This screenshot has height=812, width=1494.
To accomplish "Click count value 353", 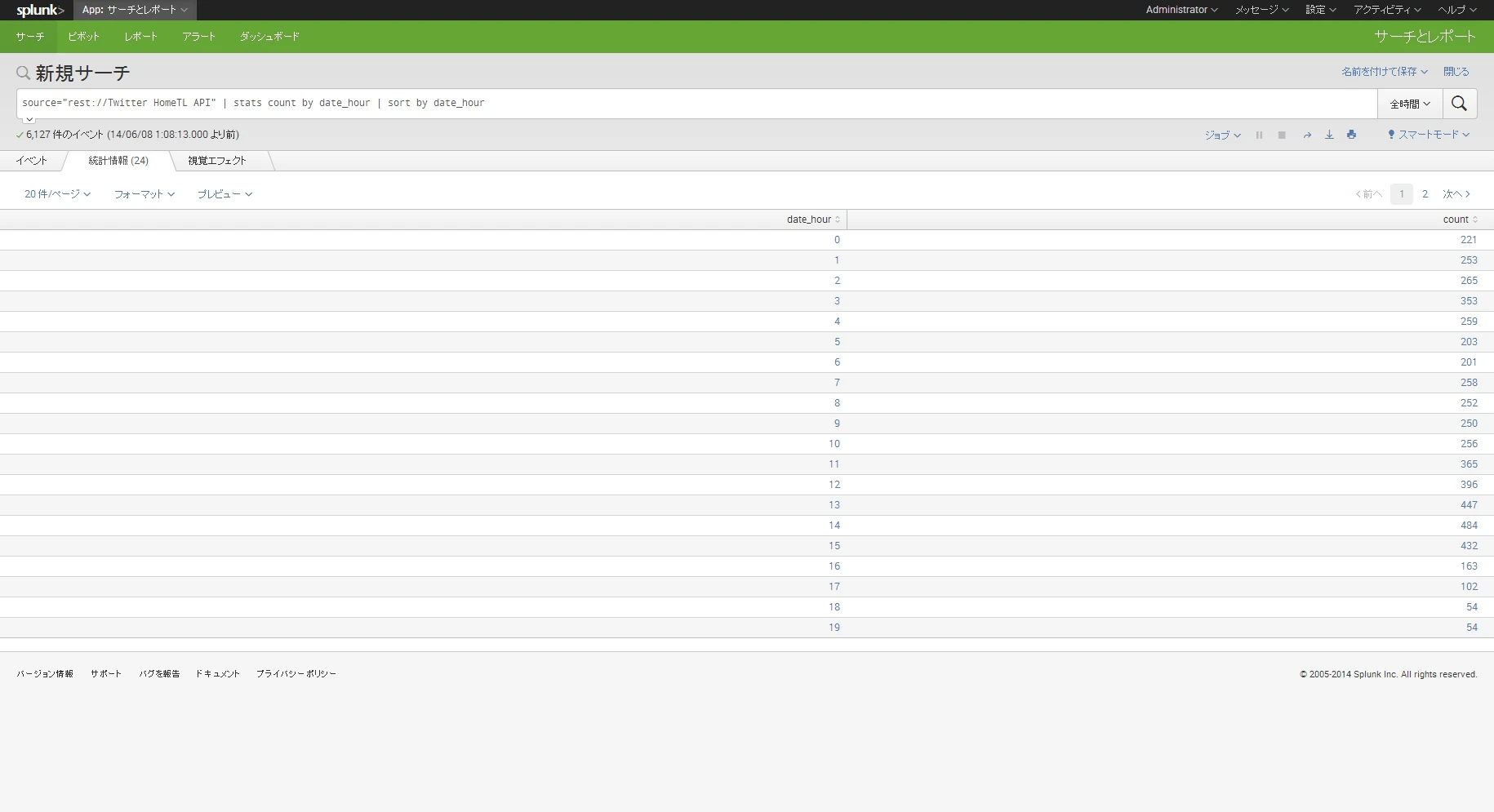I will (1469, 301).
